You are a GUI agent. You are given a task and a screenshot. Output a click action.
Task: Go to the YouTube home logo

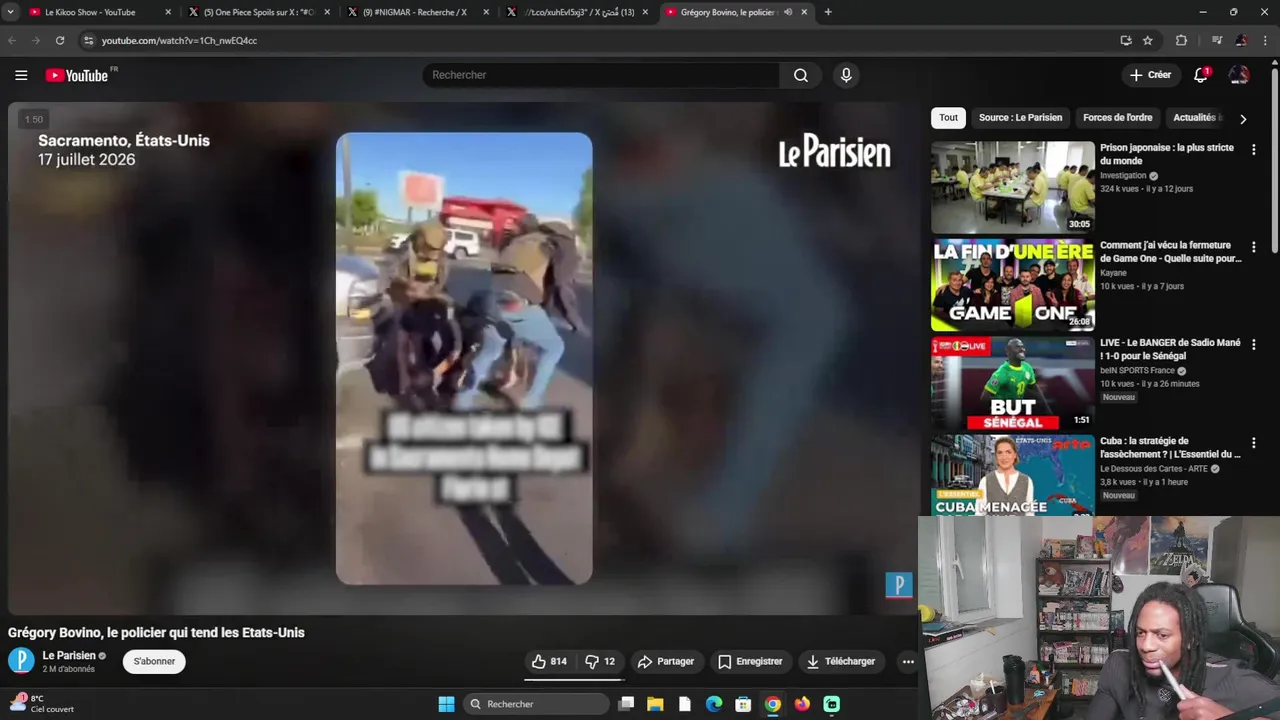pos(76,75)
